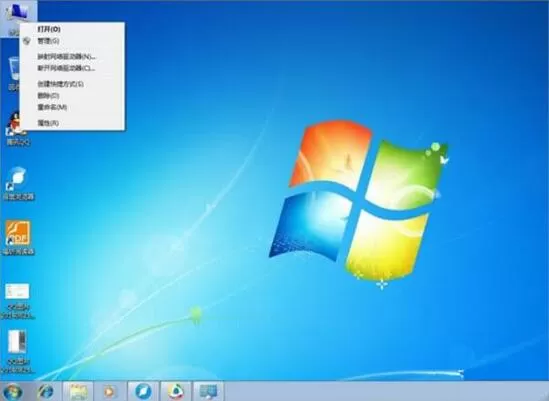This screenshot has width=549, height=401.
Task: Click the colorful triangle app icon on taskbar
Action: (x=176, y=391)
